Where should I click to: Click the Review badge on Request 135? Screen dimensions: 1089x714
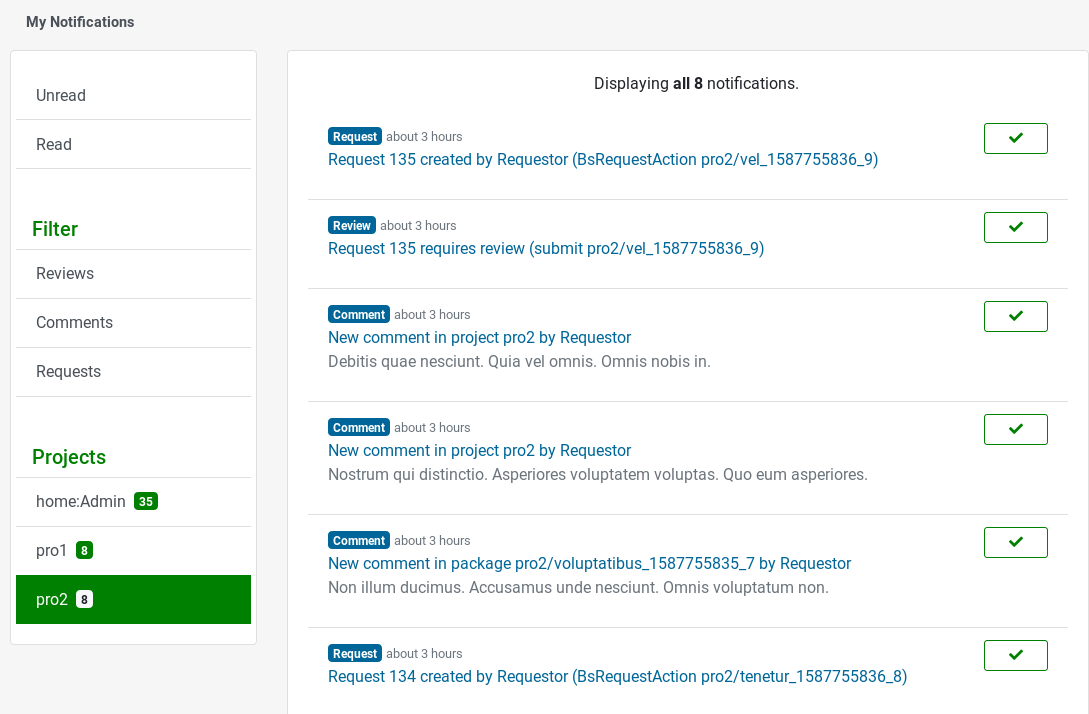click(x=352, y=225)
